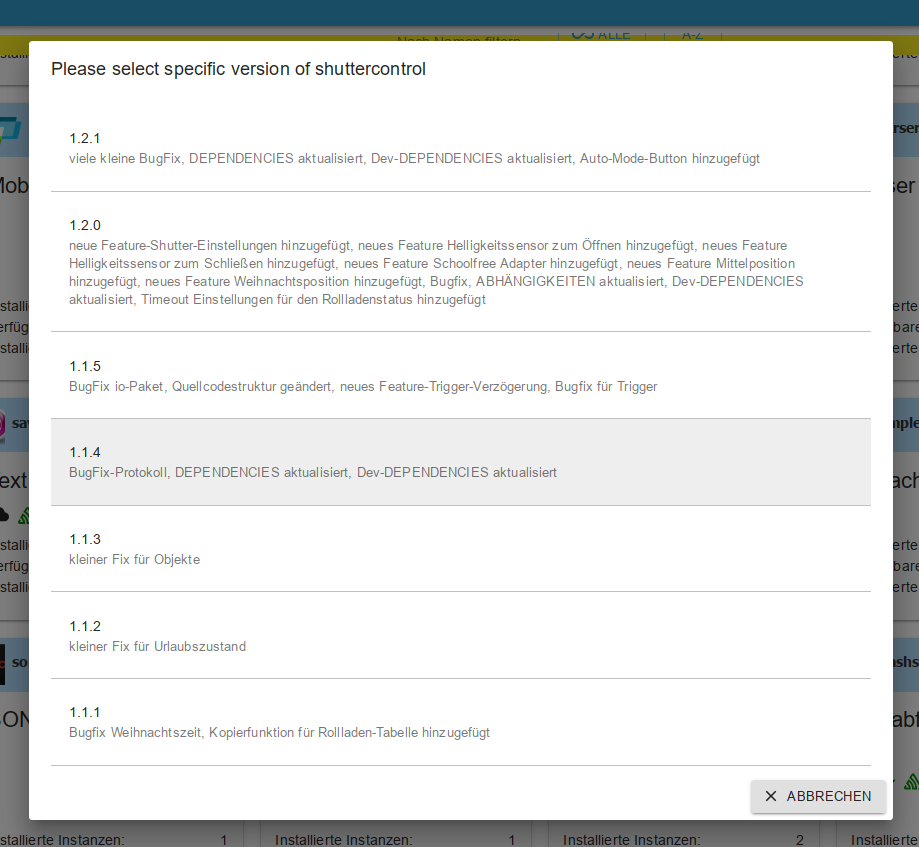The image size is (919, 847).
Task: Choose version 1.2.0 with new shutter features
Action: click(x=461, y=262)
